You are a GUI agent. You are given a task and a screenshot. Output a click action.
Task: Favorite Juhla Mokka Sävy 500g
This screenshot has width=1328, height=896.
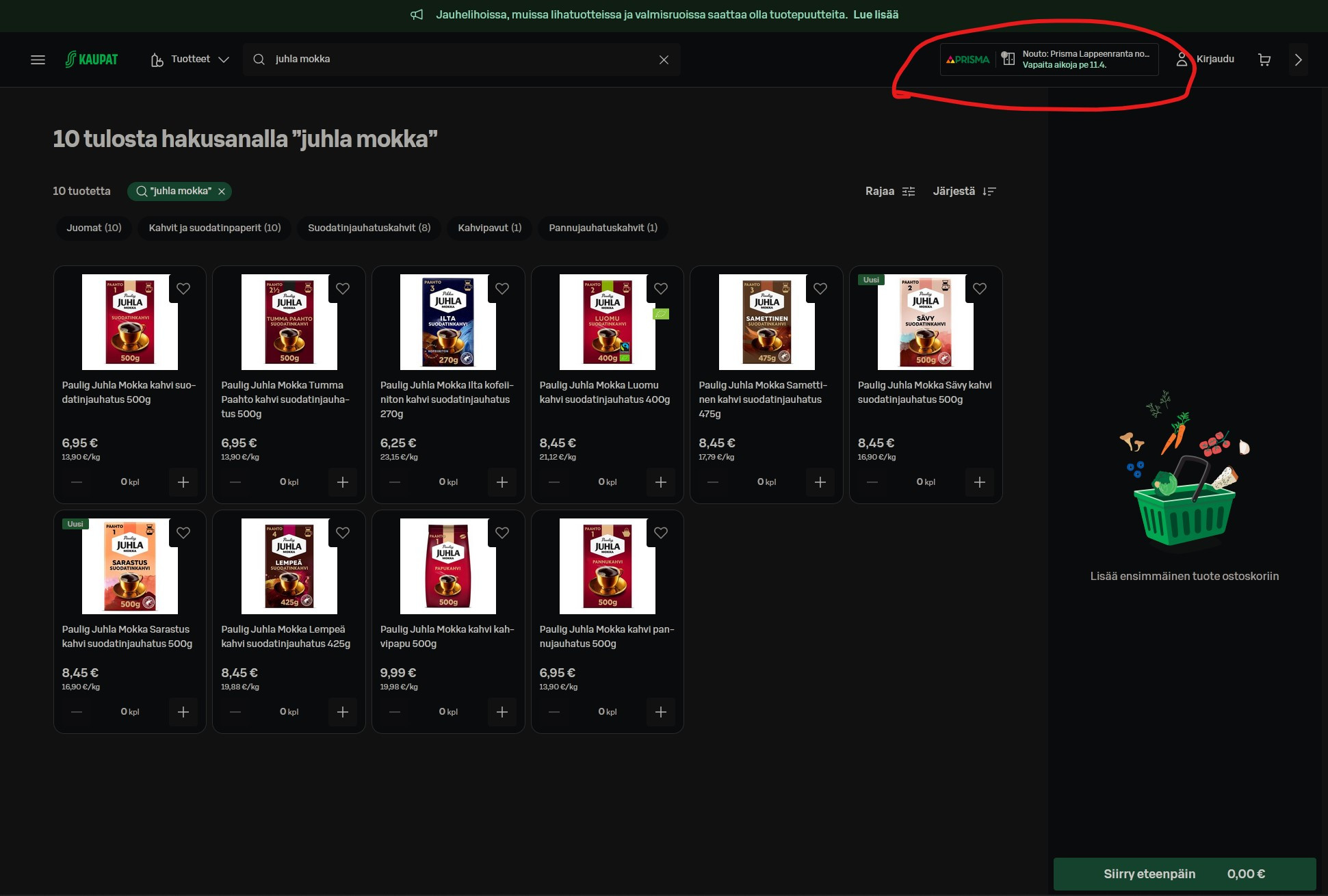(x=980, y=289)
